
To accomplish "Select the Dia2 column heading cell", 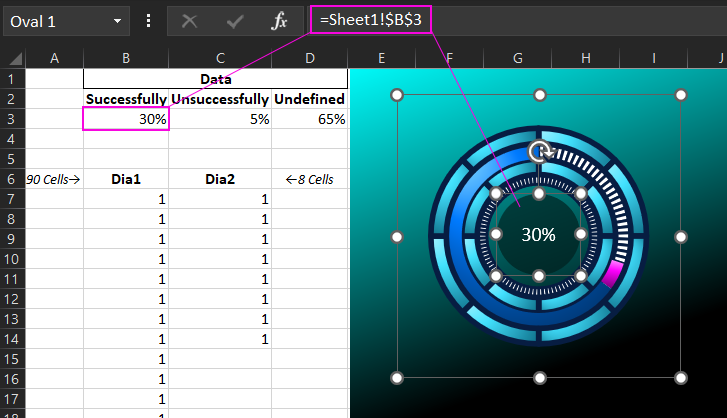I will pos(220,179).
